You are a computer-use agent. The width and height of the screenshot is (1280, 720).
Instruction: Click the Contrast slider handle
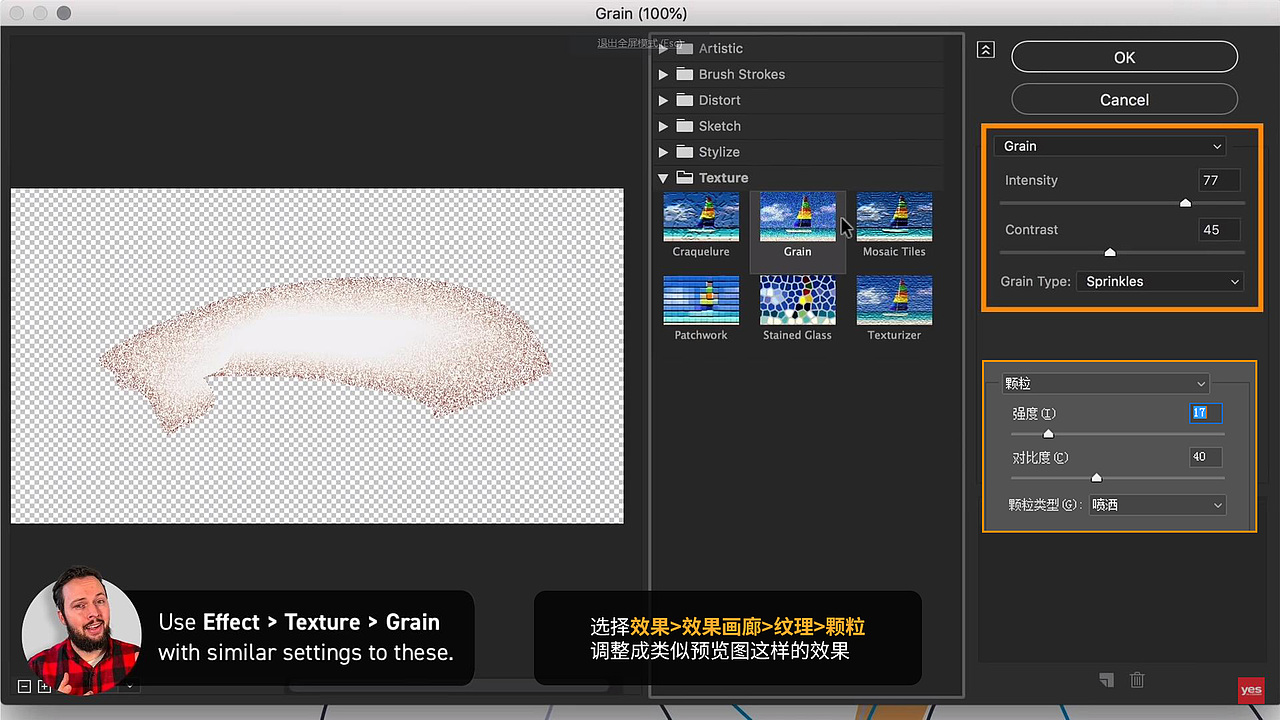pos(1110,252)
